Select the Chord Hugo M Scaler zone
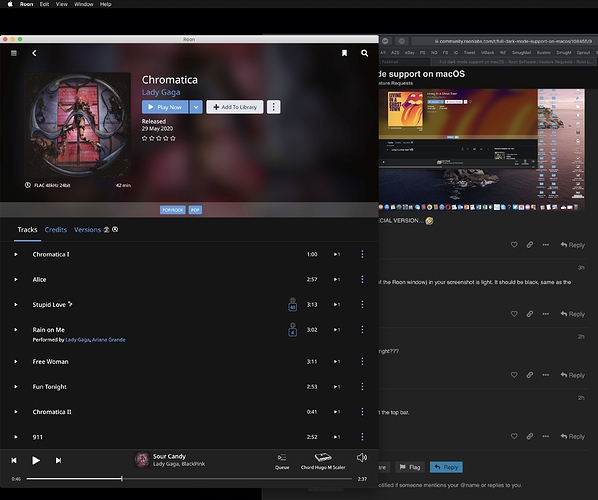This screenshot has width=598, height=500. pyautogui.click(x=323, y=461)
